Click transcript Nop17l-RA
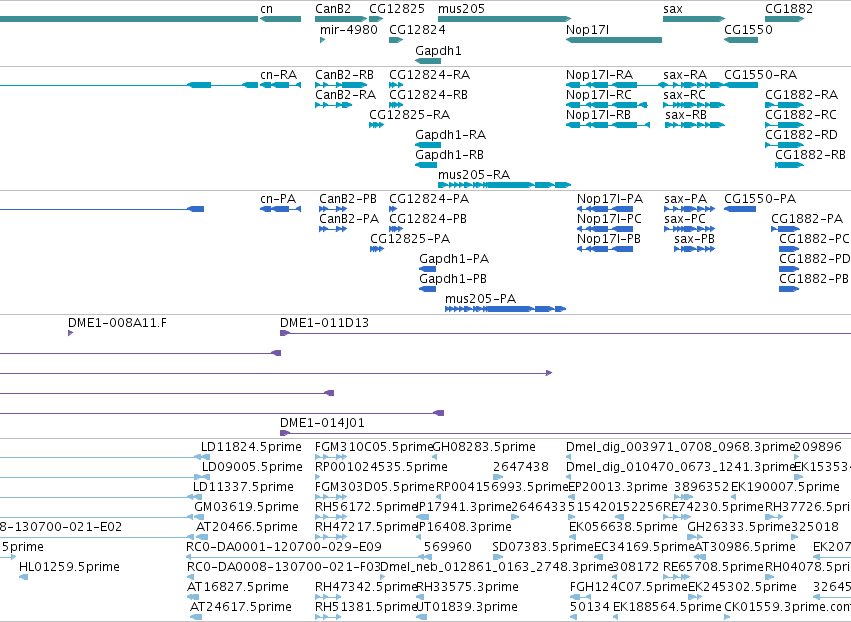Viewport: 851px width, 622px height. [599, 74]
